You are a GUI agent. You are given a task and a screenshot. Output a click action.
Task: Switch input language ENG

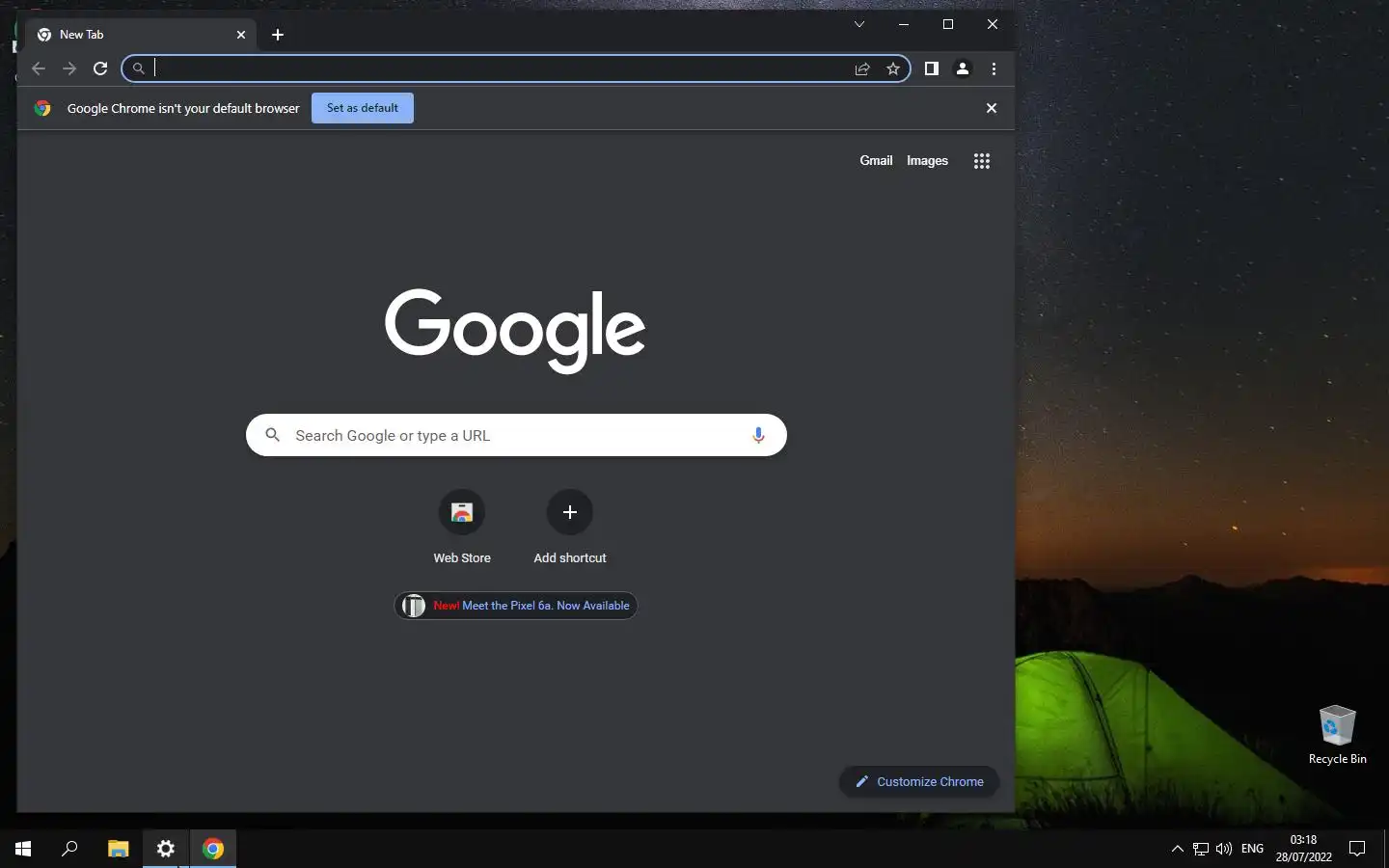[x=1252, y=849]
